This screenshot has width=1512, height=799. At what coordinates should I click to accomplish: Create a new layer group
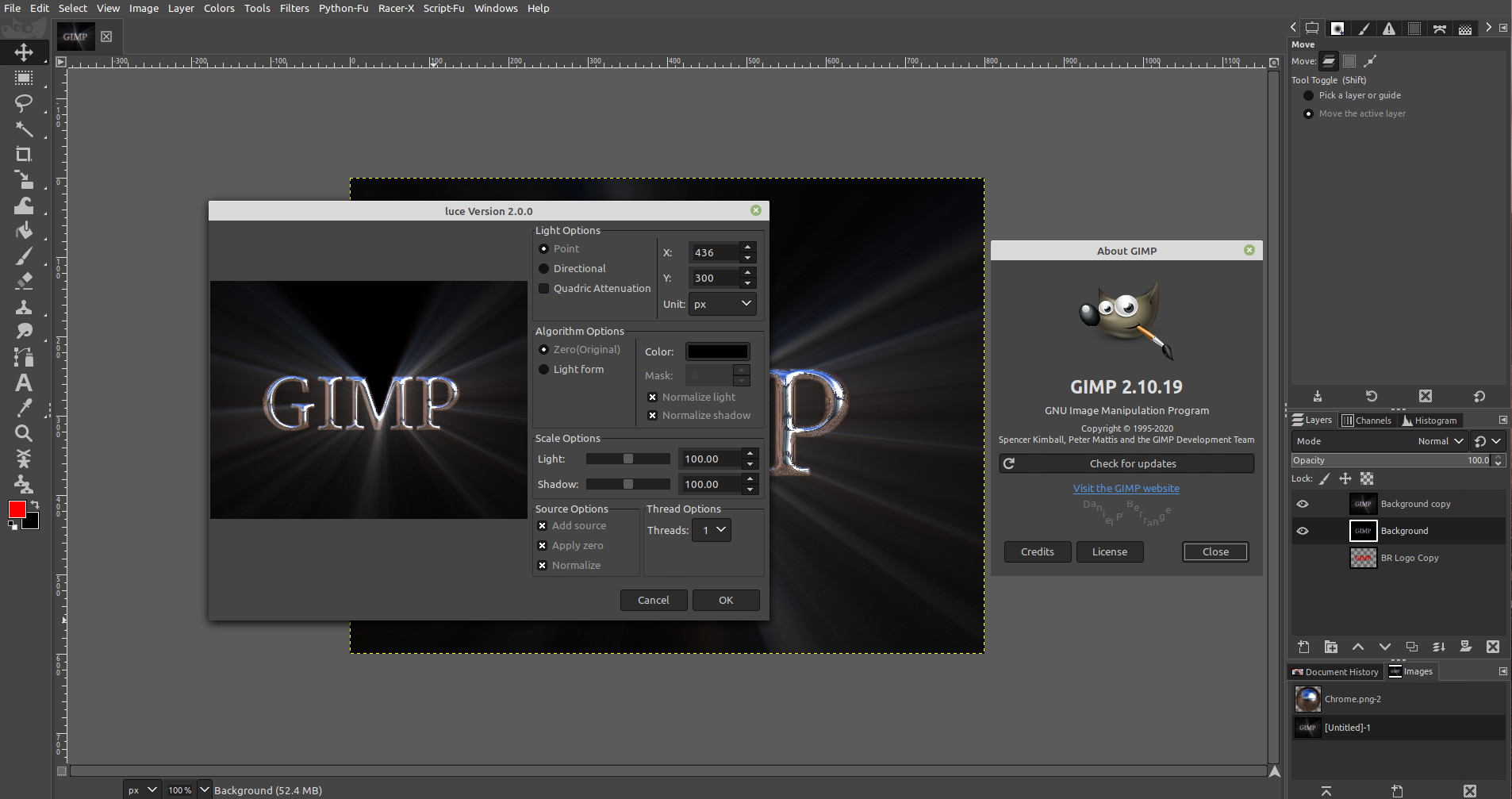tap(1331, 647)
